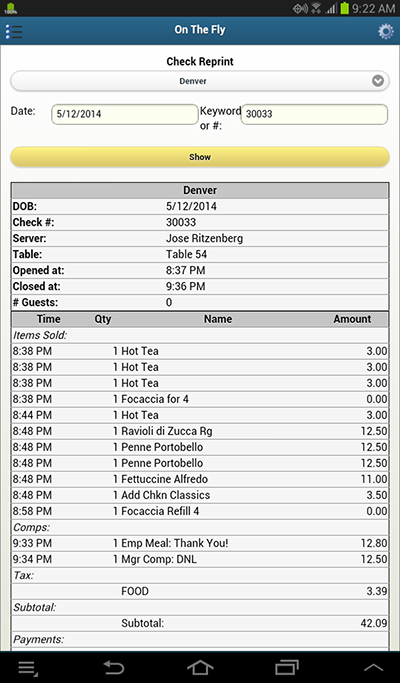Tap the up chevron in navigation bar
Viewport: 400px width, 683px height.
[373, 667]
